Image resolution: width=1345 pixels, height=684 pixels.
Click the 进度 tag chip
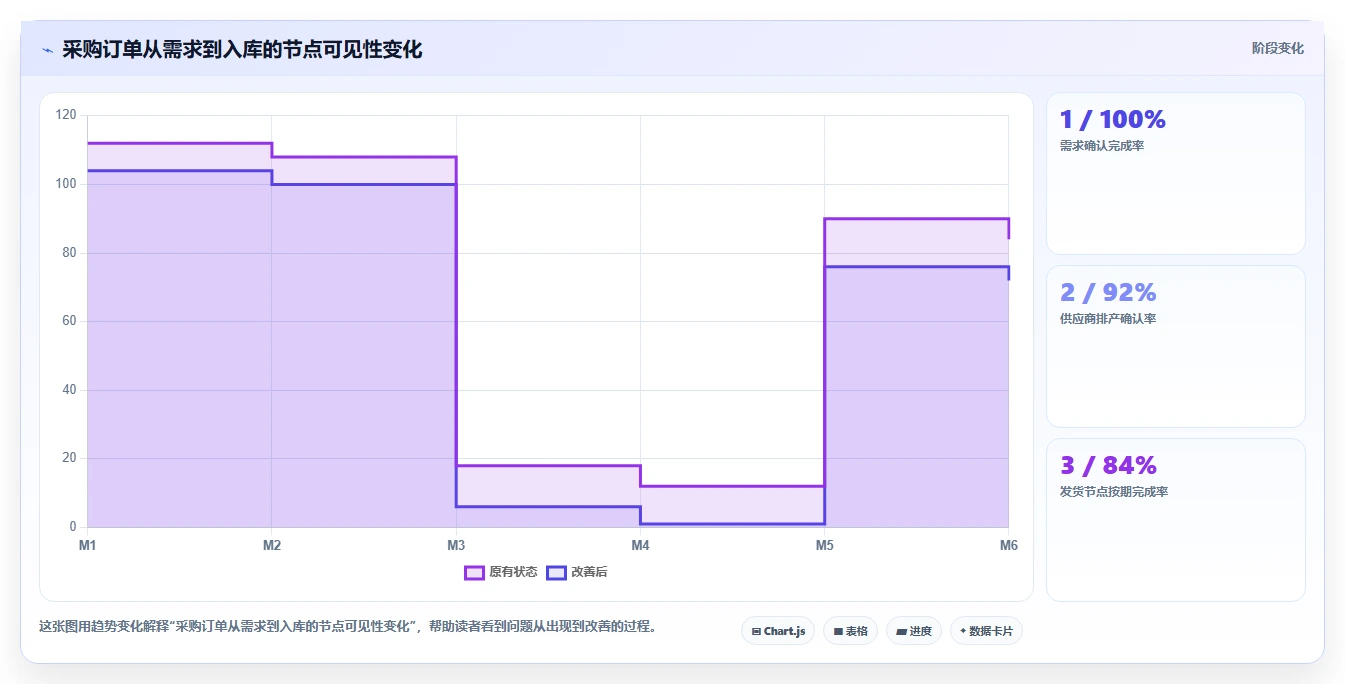914,631
